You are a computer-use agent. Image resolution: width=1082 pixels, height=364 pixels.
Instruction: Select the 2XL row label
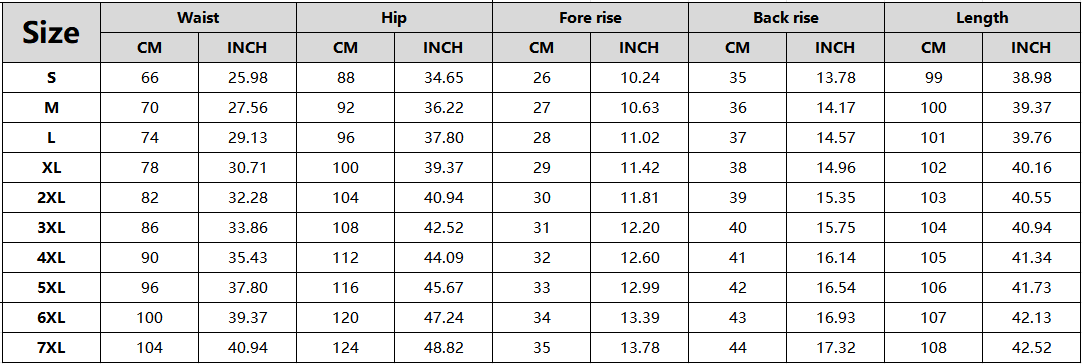coord(51,198)
